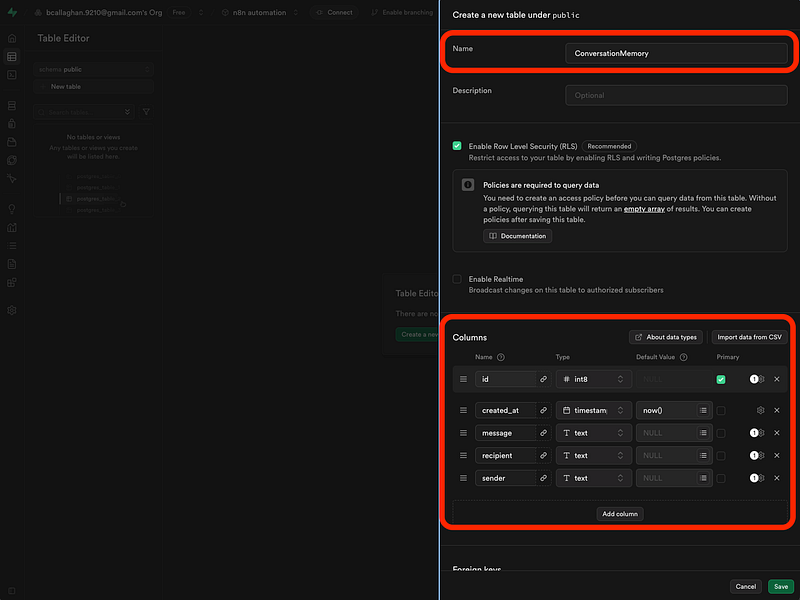Mark the message column as primary key

[x=721, y=433]
